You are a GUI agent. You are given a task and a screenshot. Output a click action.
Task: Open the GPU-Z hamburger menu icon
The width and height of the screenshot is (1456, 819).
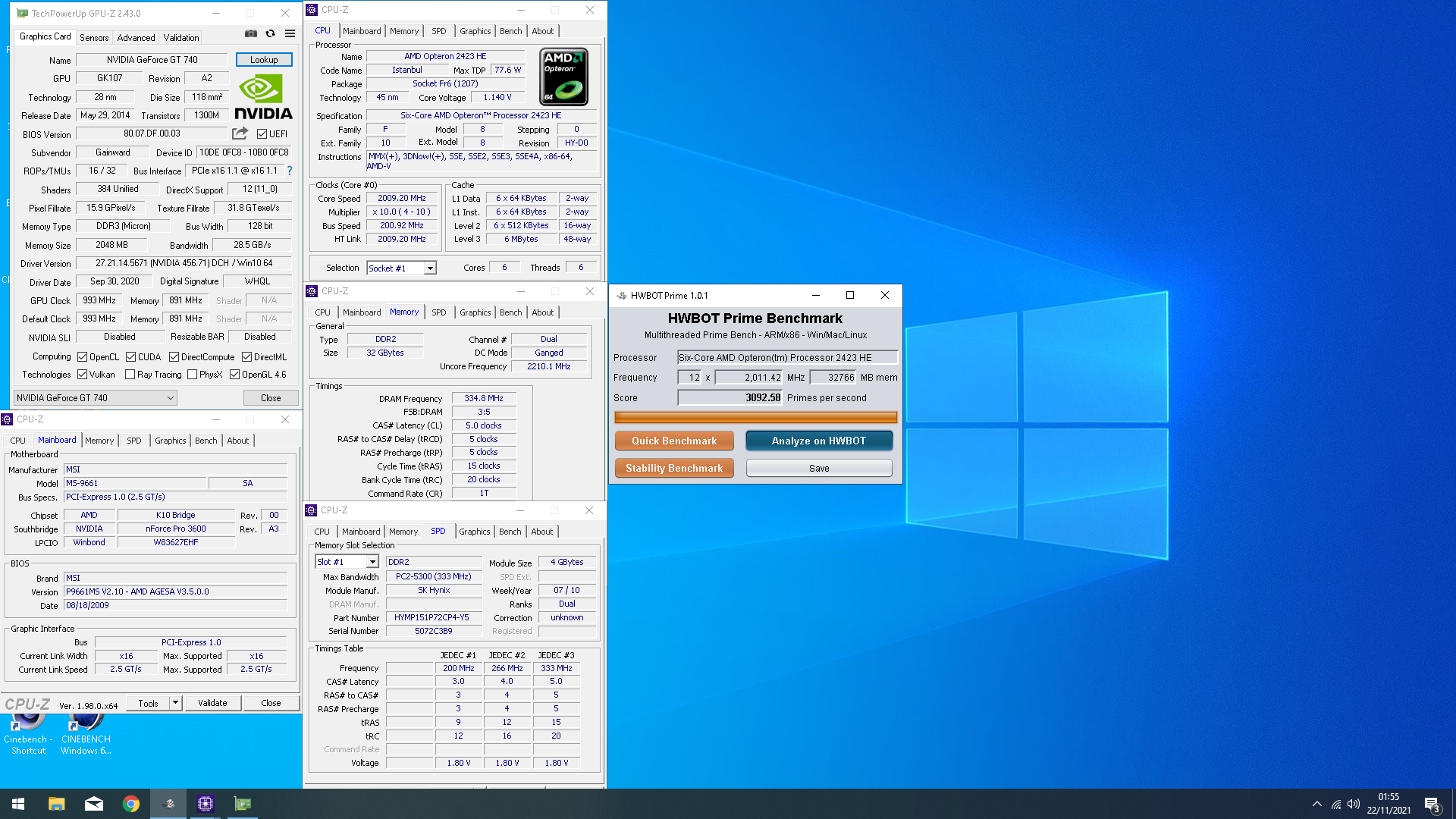(x=290, y=33)
